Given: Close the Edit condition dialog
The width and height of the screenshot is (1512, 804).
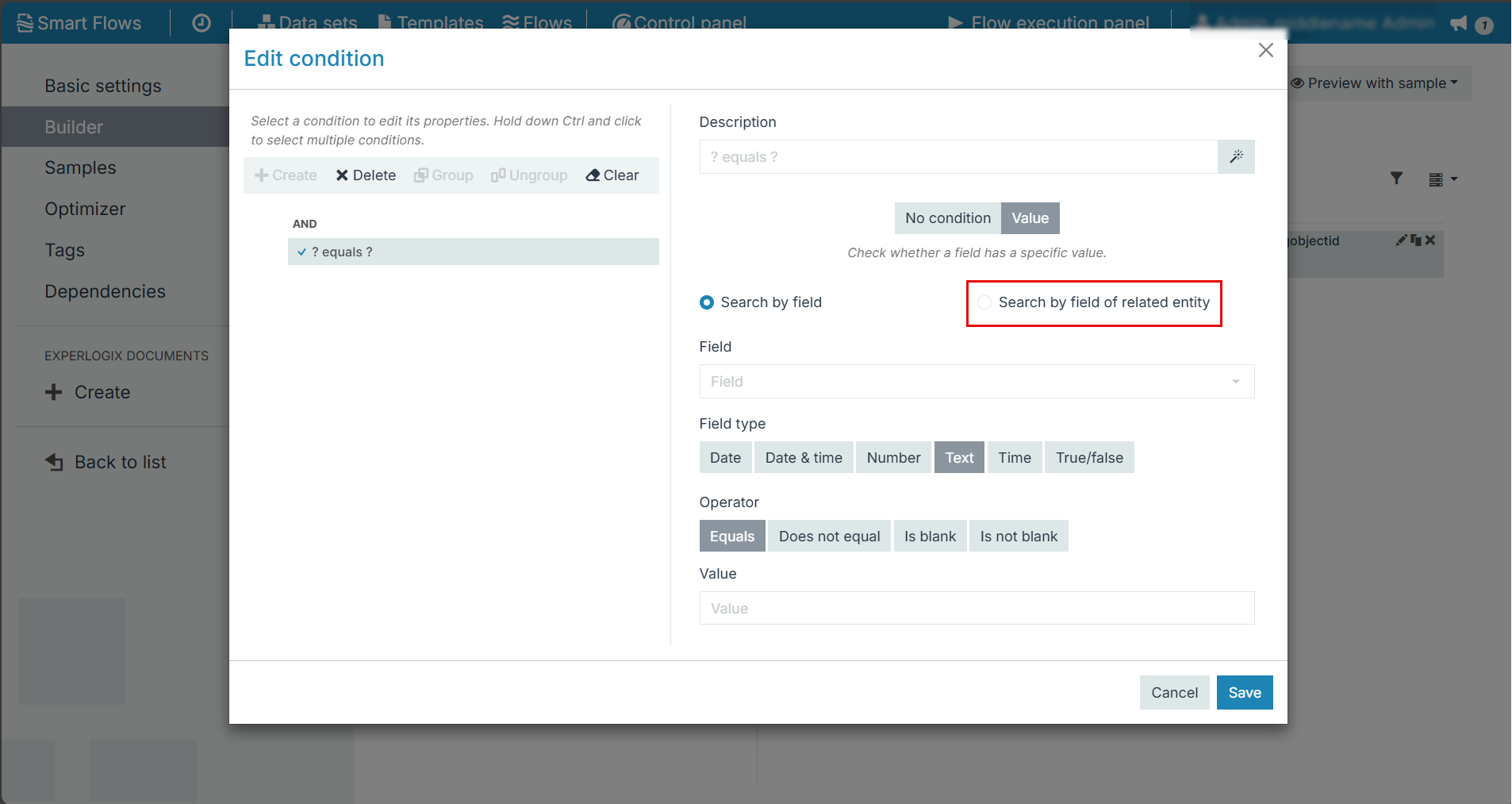Looking at the screenshot, I should (x=1265, y=51).
